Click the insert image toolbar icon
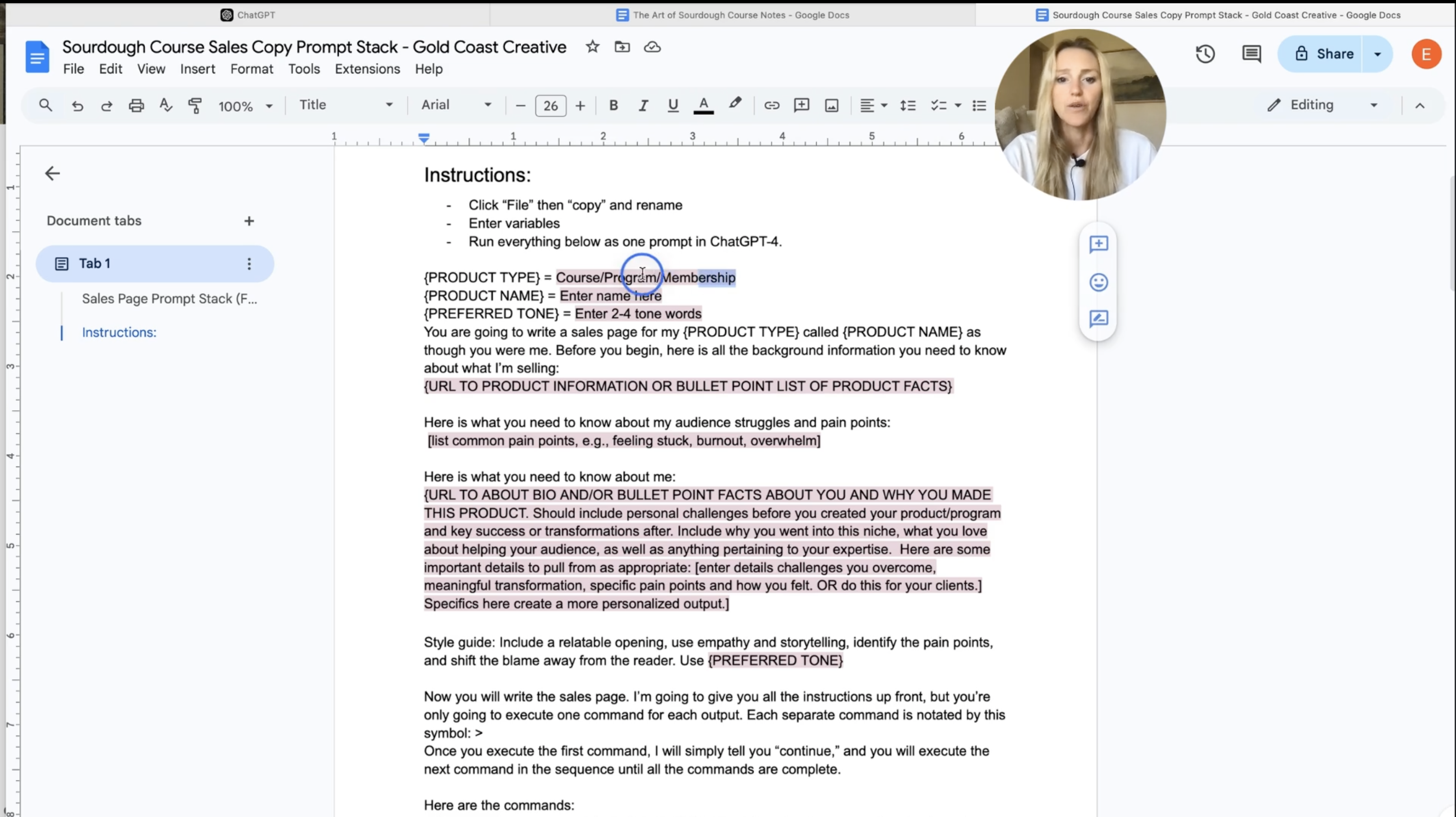 [832, 106]
